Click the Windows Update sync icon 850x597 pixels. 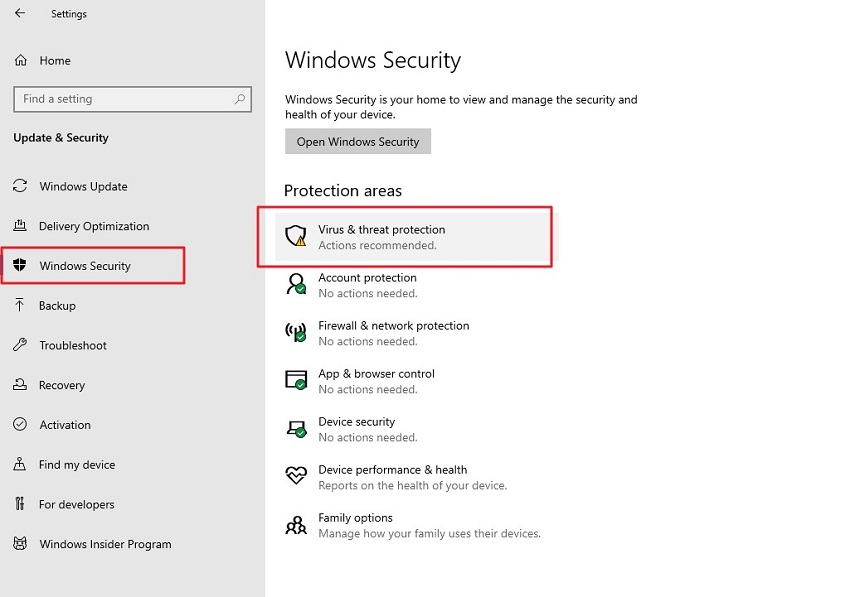point(20,187)
